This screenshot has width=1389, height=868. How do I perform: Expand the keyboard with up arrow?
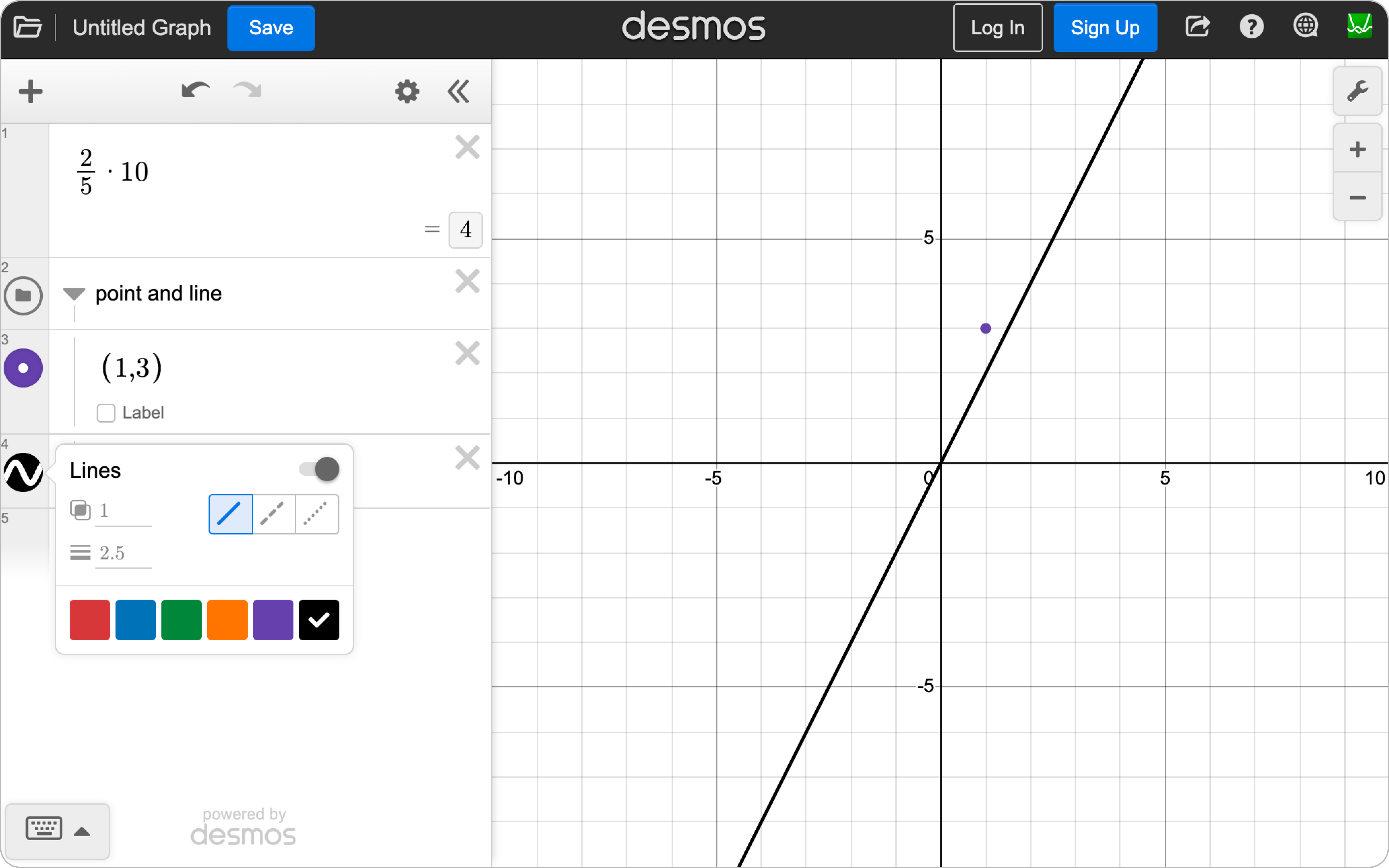82,831
